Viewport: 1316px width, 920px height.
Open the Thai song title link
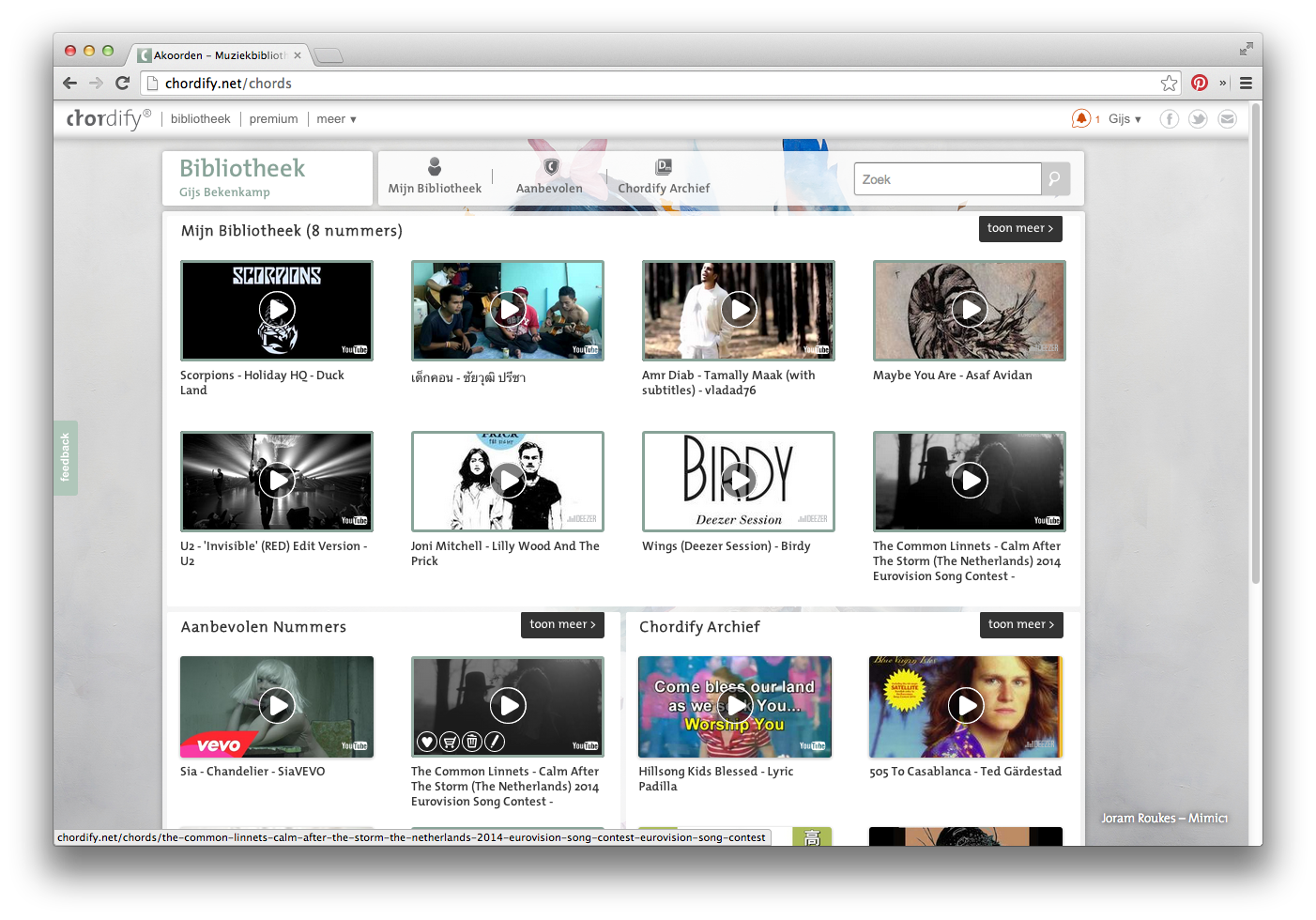(x=468, y=377)
